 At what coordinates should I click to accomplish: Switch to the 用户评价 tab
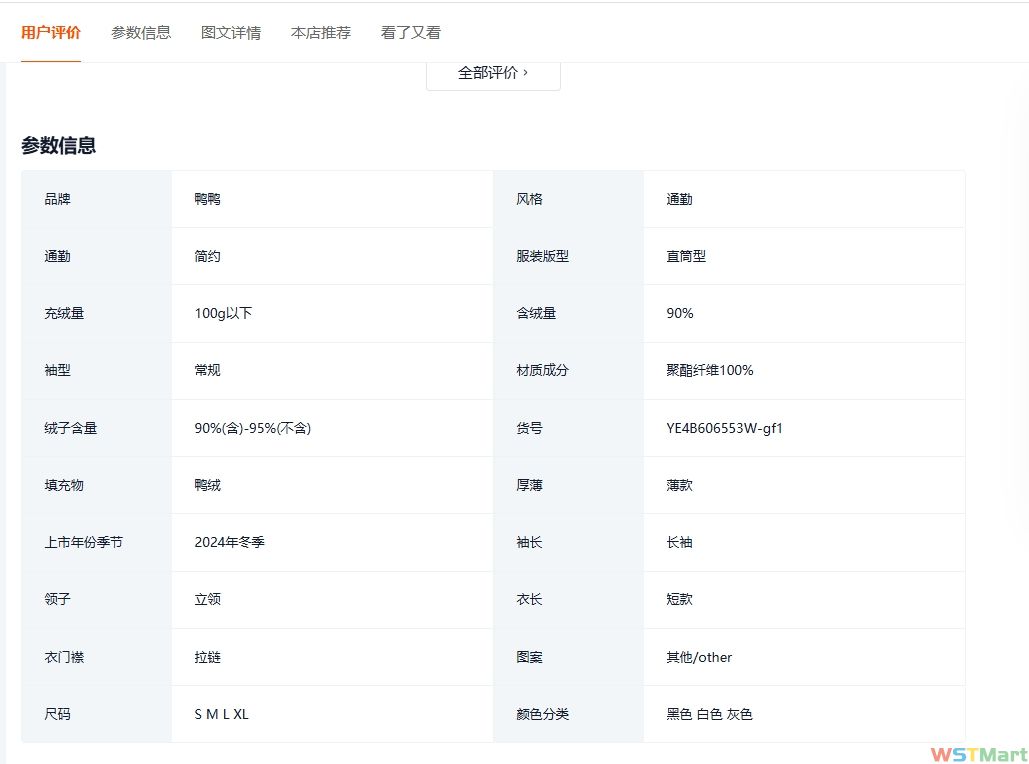tap(51, 32)
